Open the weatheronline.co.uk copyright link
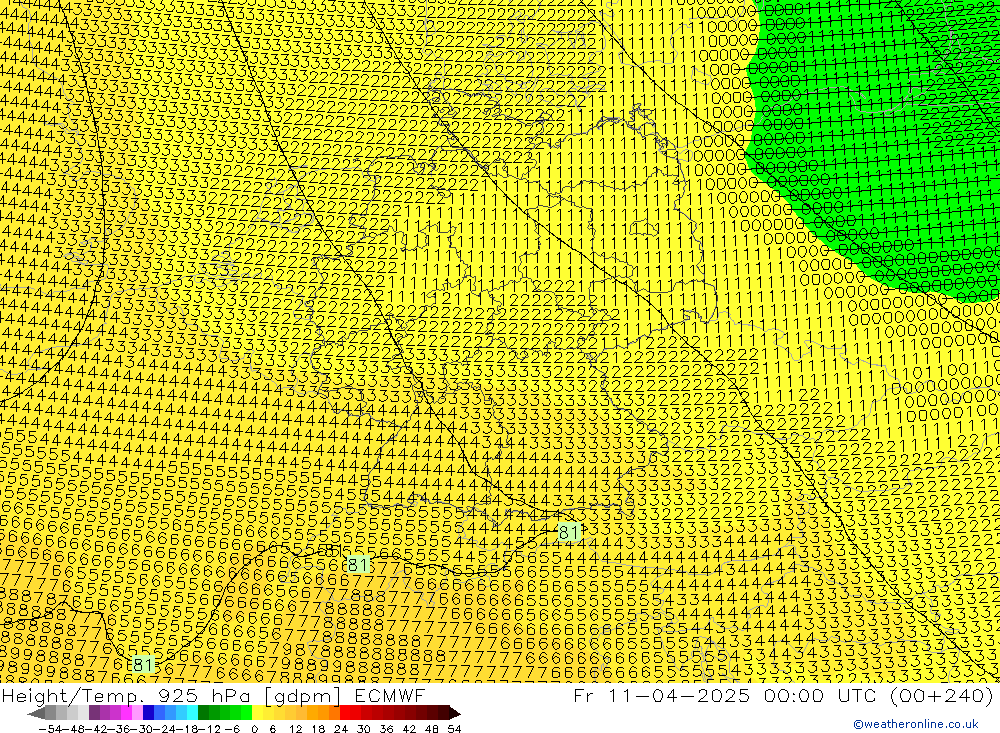The image size is (1000, 733). (916, 724)
